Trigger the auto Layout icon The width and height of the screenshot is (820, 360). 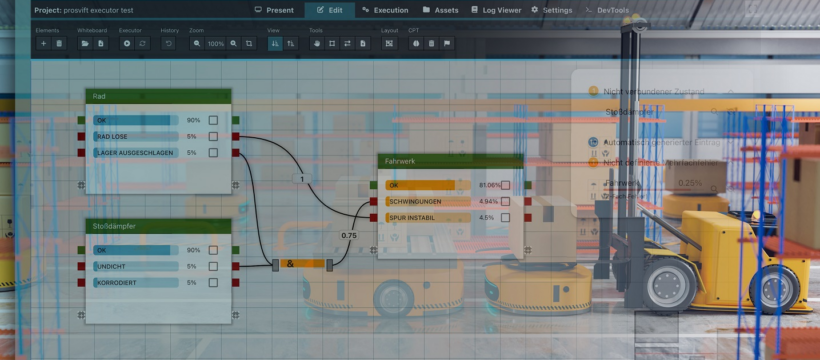tap(389, 43)
